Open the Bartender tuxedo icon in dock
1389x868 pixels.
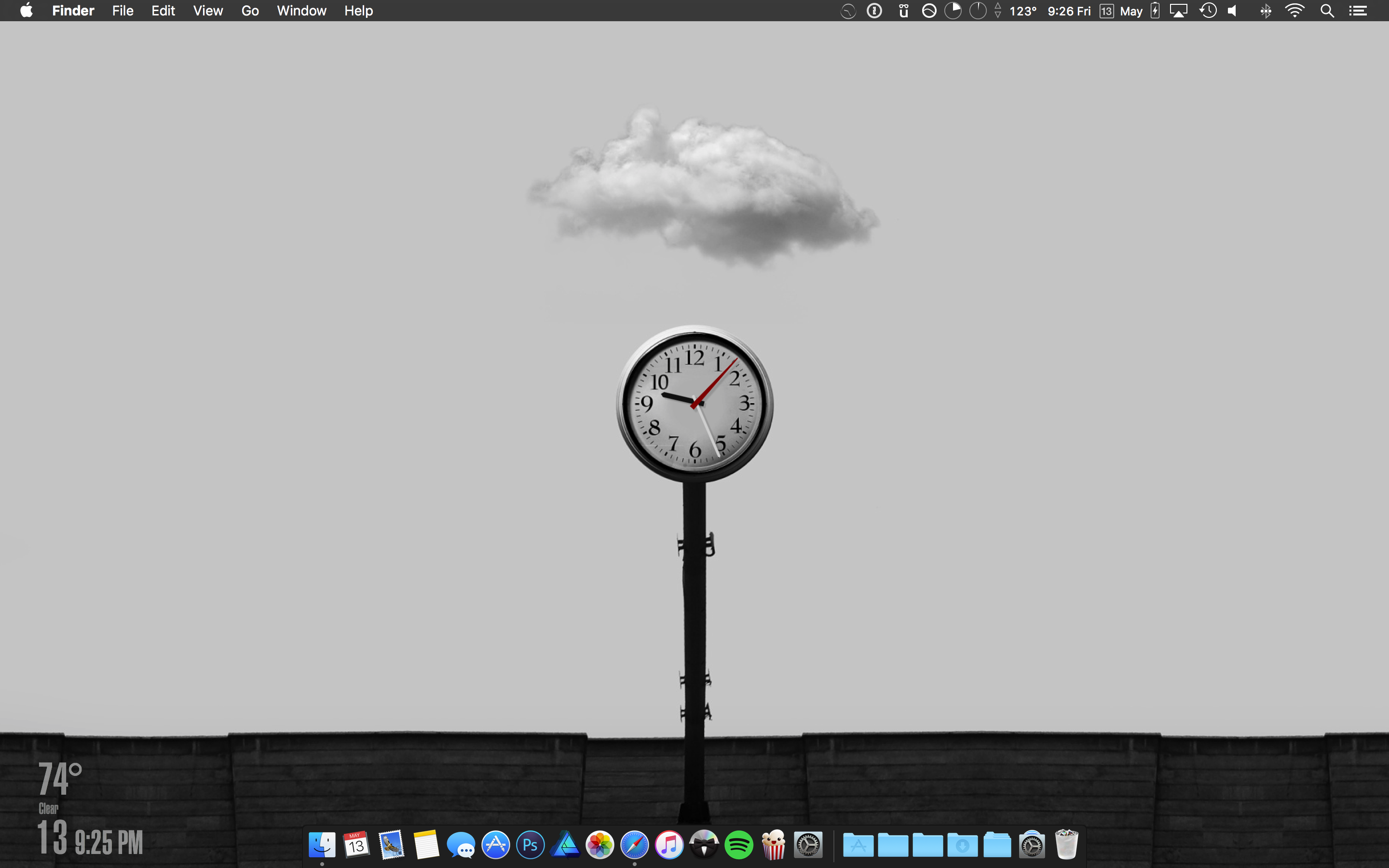pyautogui.click(x=704, y=845)
